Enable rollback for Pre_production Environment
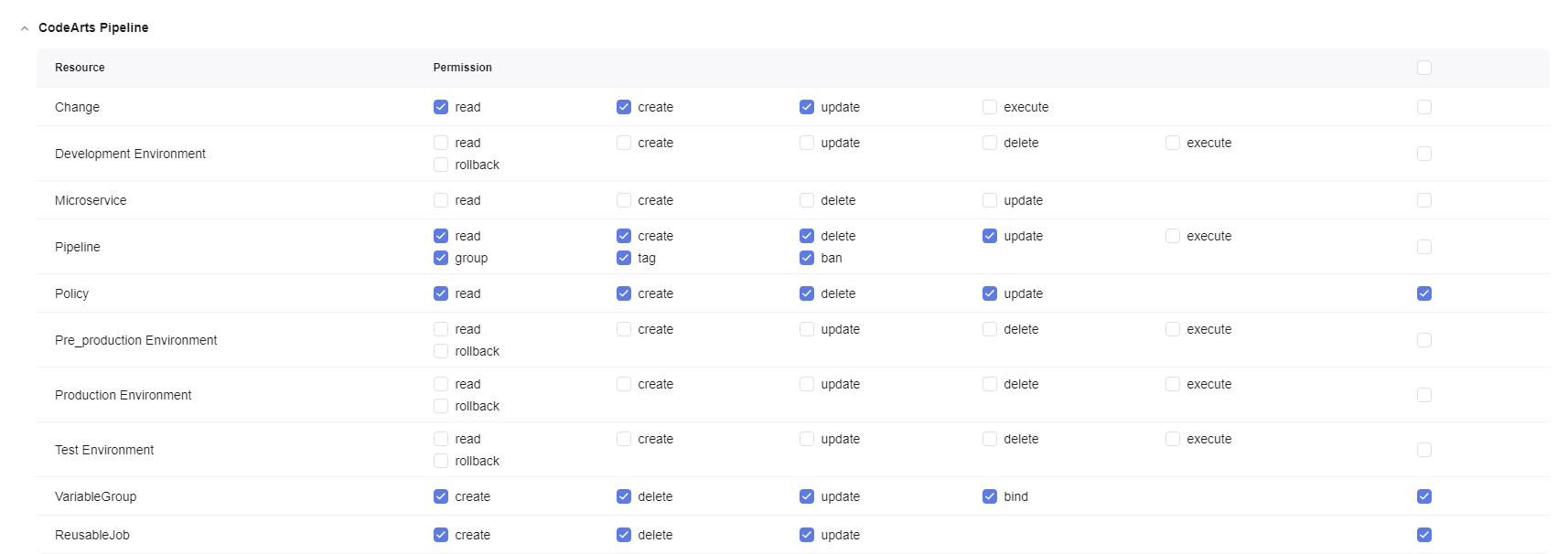 pyautogui.click(x=441, y=351)
